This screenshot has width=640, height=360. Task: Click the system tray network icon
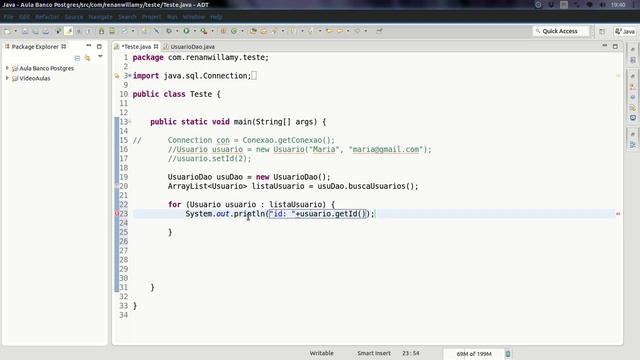pos(576,5)
